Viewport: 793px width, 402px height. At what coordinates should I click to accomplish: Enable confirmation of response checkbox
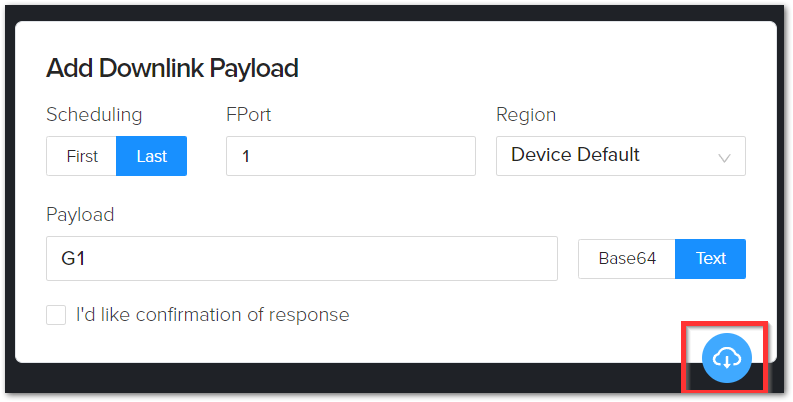pyautogui.click(x=56, y=315)
